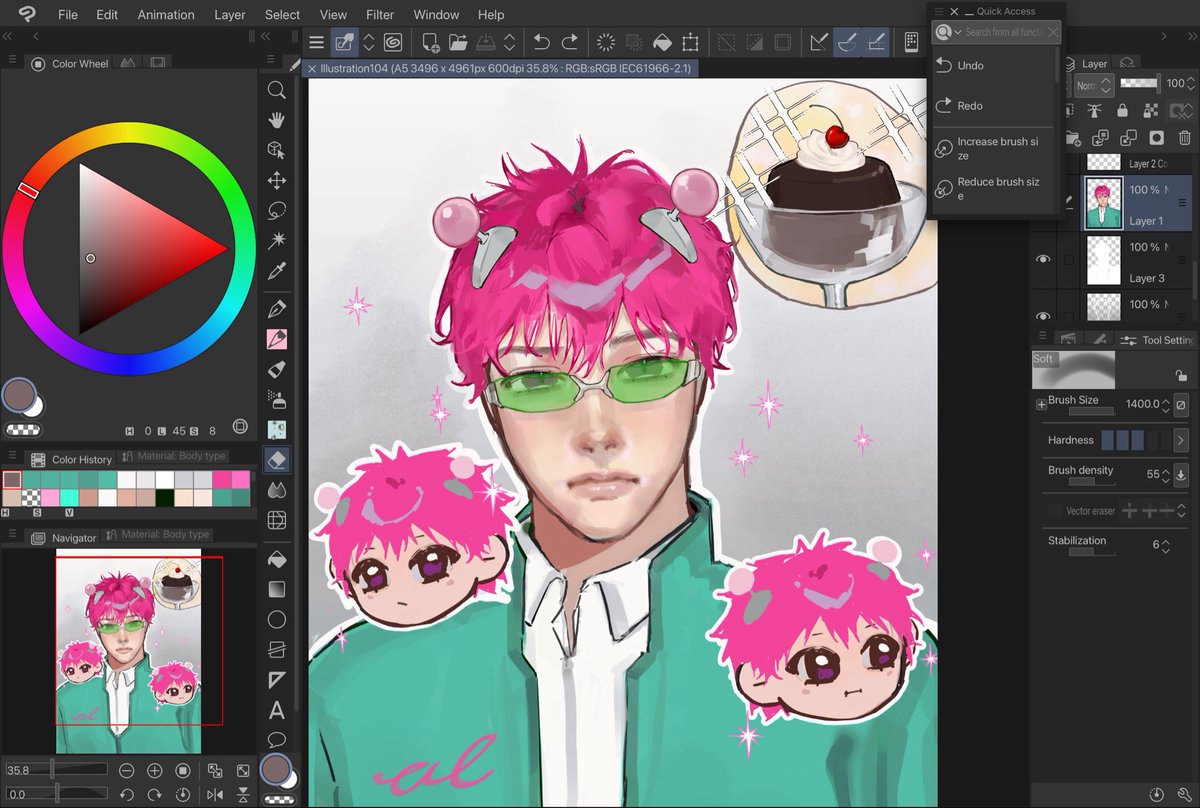
Task: Open the Brush density dynamics button
Action: coord(1181,474)
